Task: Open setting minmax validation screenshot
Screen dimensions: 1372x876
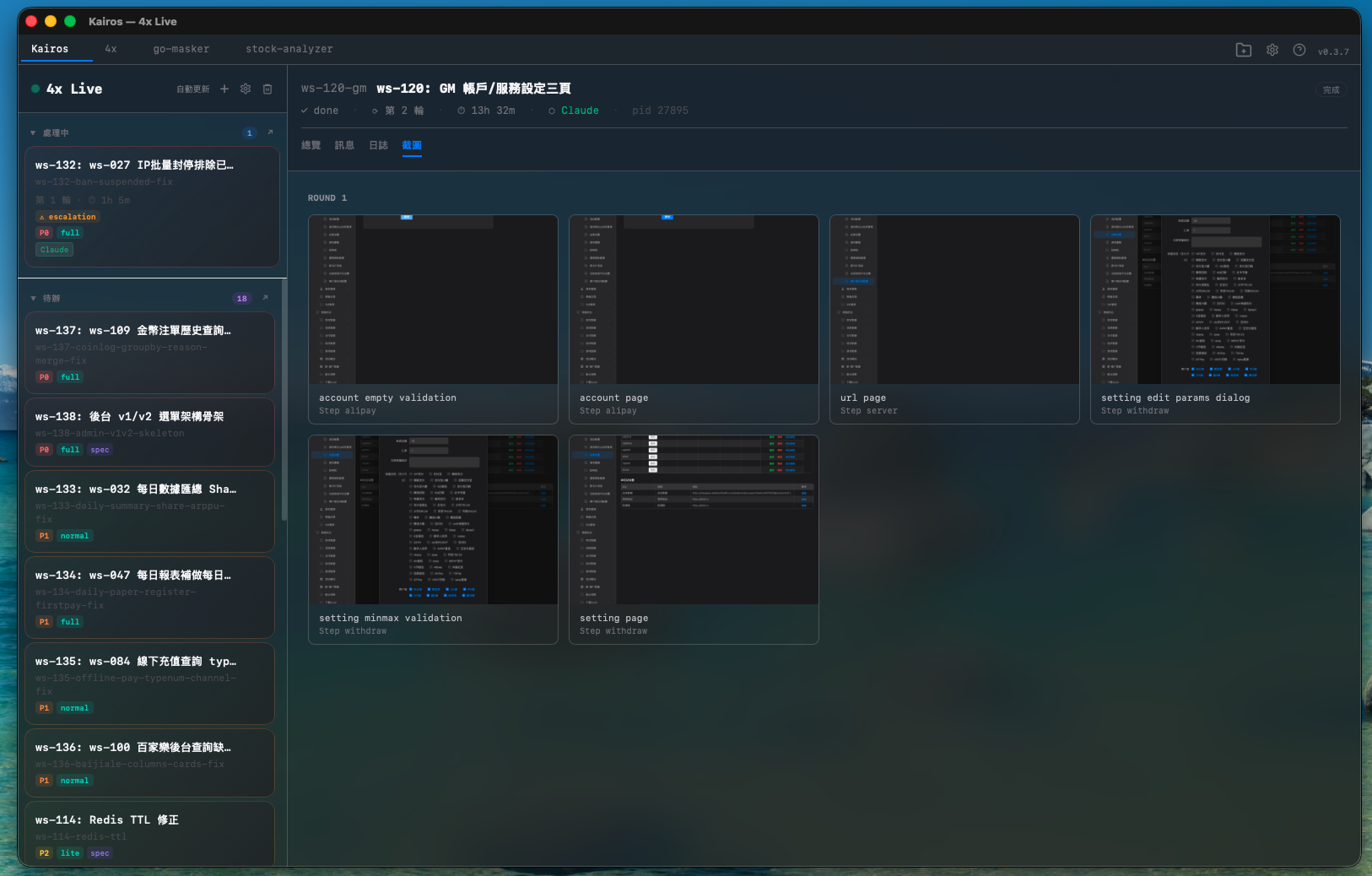Action: (x=433, y=539)
